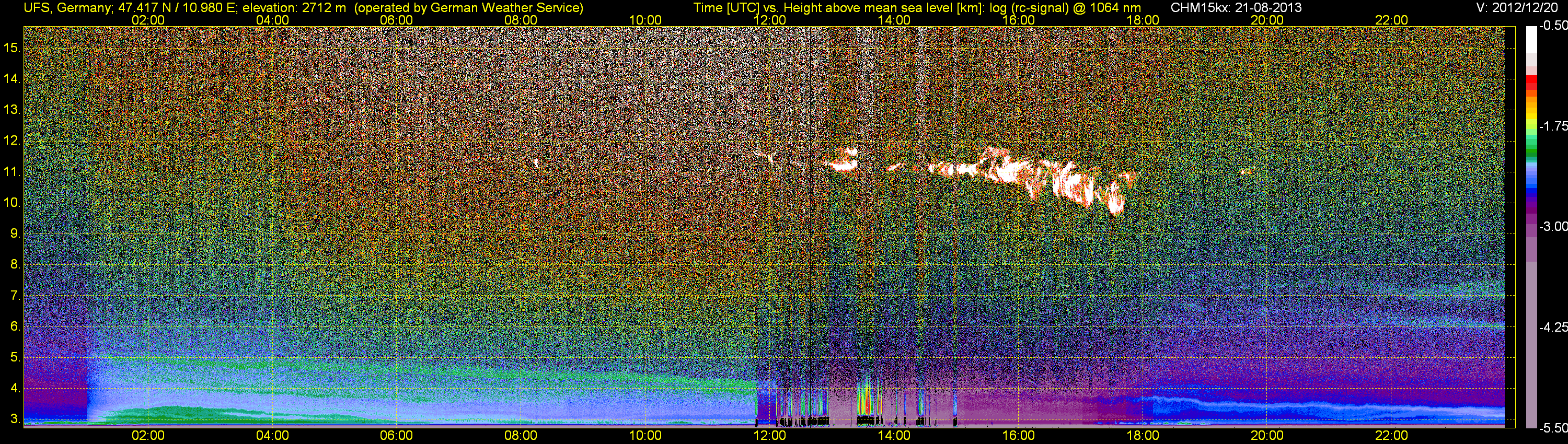Click the '11.' height axis label

point(12,171)
